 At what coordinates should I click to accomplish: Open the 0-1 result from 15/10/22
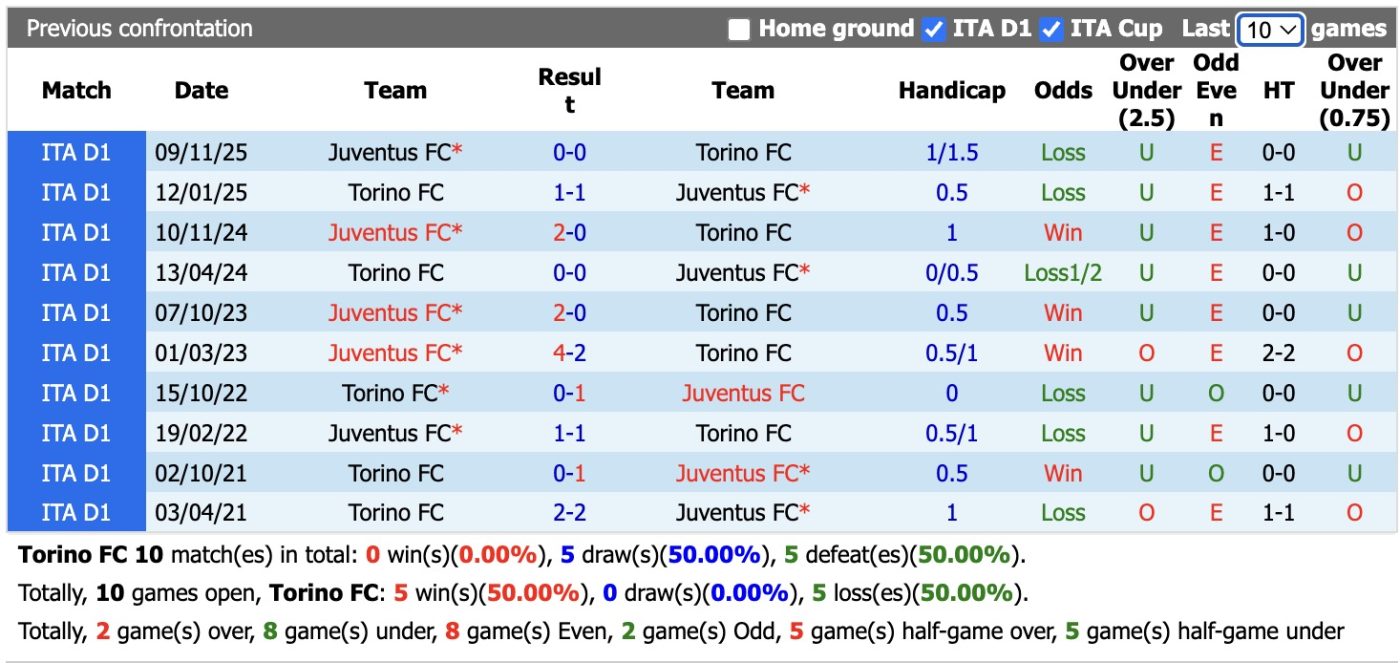[x=569, y=393]
